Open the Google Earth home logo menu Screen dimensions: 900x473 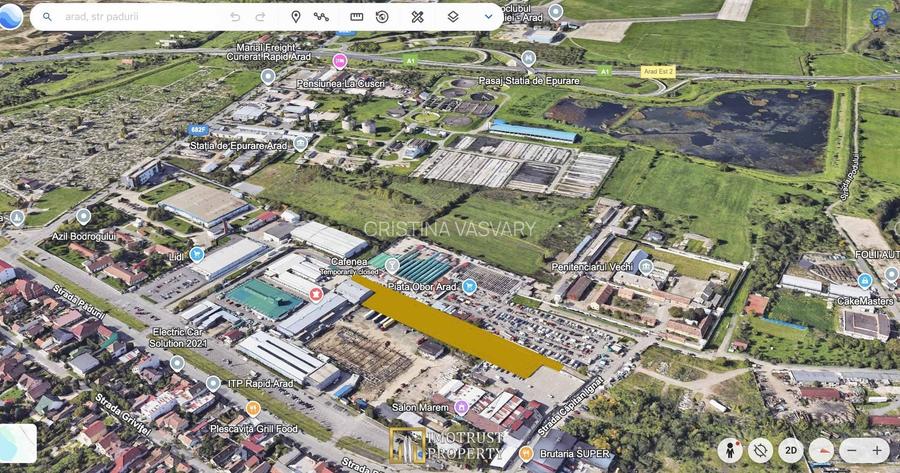[x=11, y=16]
